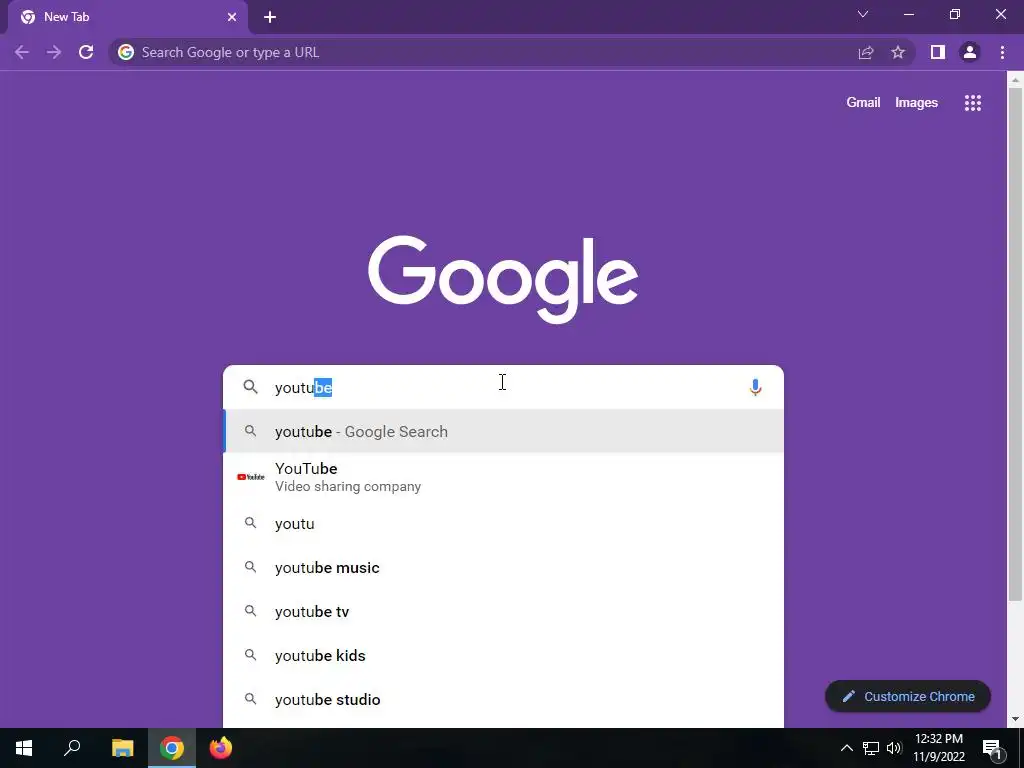Select the 'youtube - Google Search' suggestion

[x=504, y=431]
